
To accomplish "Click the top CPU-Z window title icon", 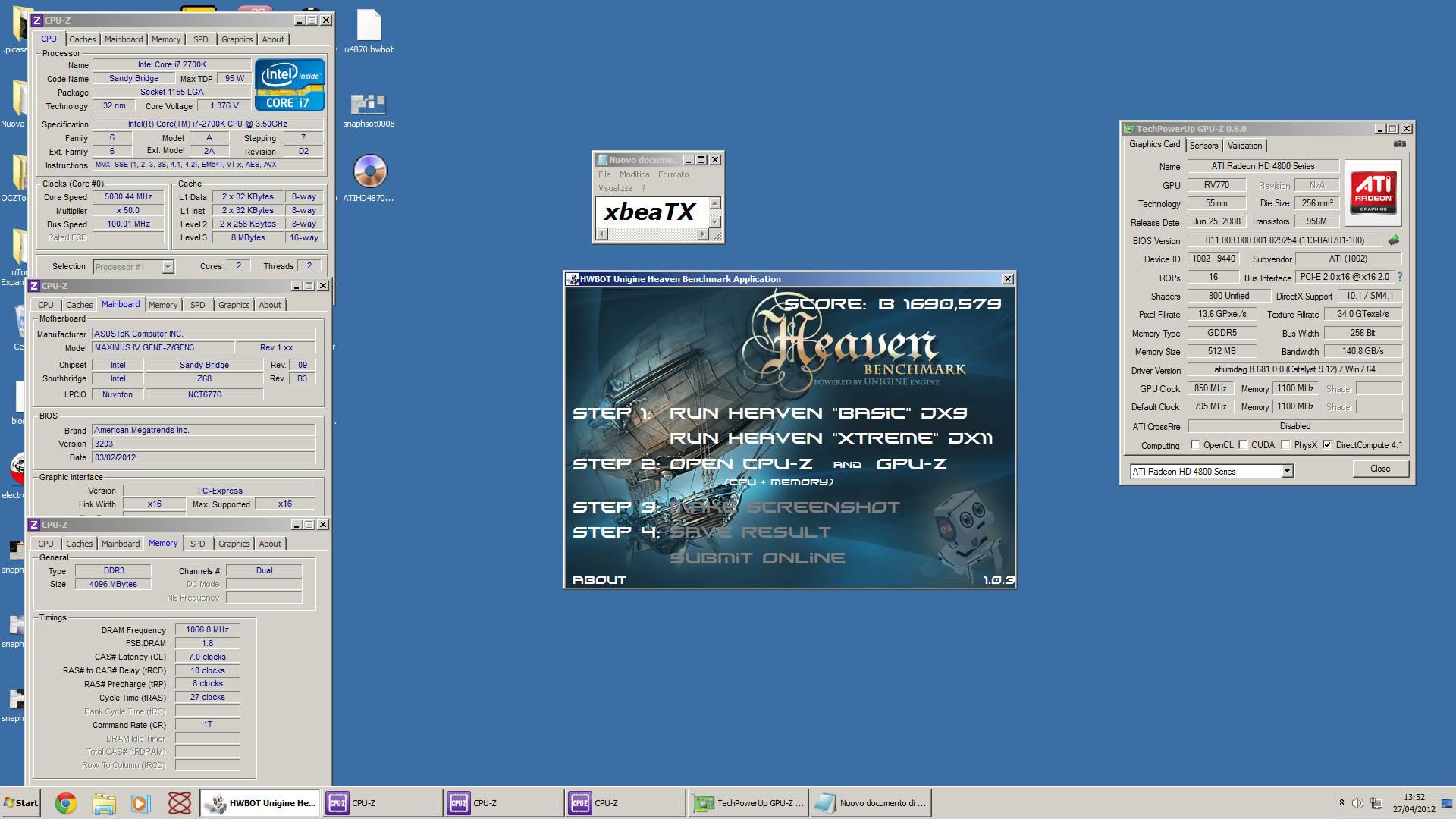I will pyautogui.click(x=37, y=20).
